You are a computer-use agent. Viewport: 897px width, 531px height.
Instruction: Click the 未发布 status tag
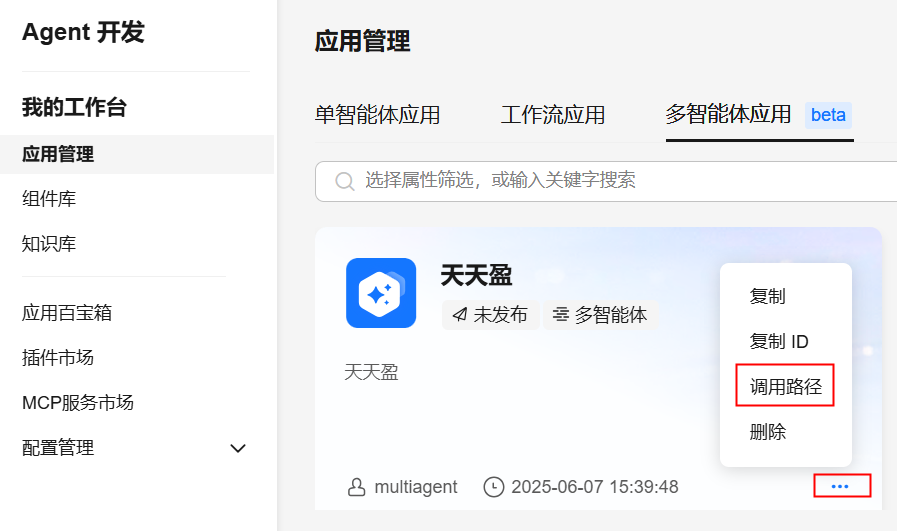click(x=491, y=315)
